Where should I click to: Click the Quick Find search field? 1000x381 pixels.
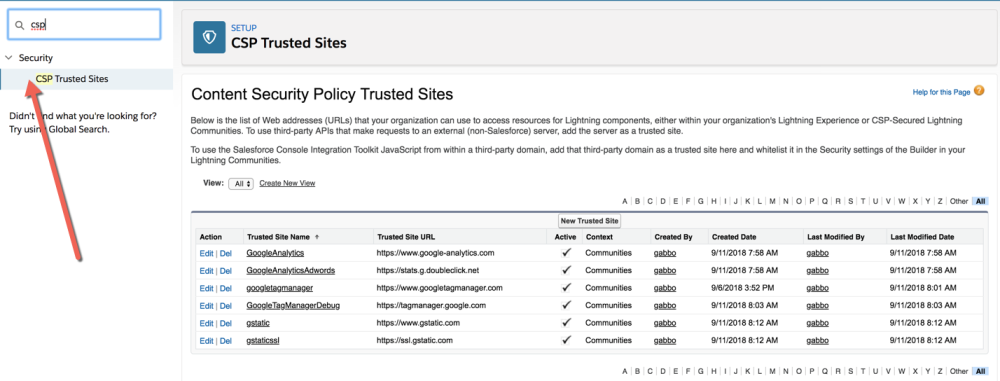(84, 25)
